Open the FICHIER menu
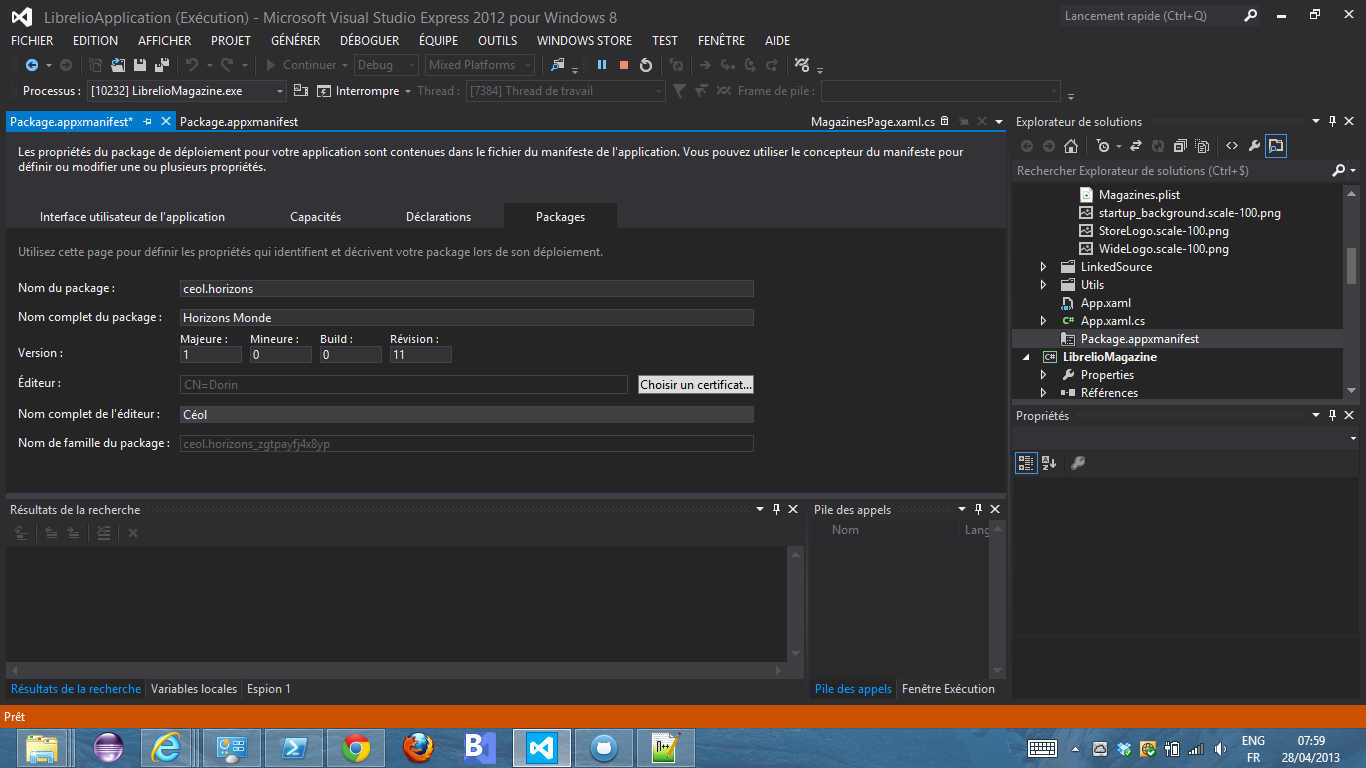 click(32, 41)
